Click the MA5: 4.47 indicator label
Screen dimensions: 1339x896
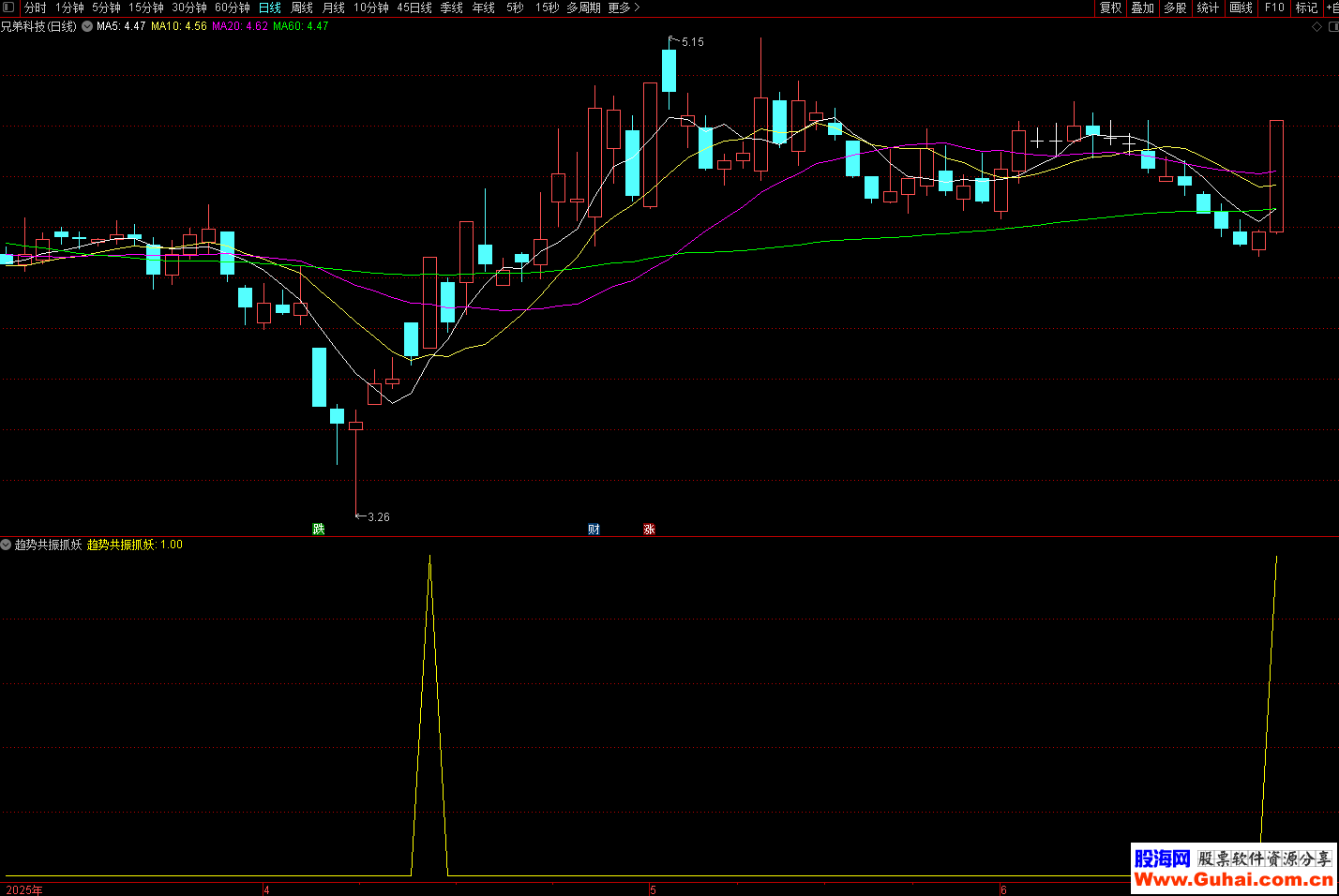tap(121, 26)
